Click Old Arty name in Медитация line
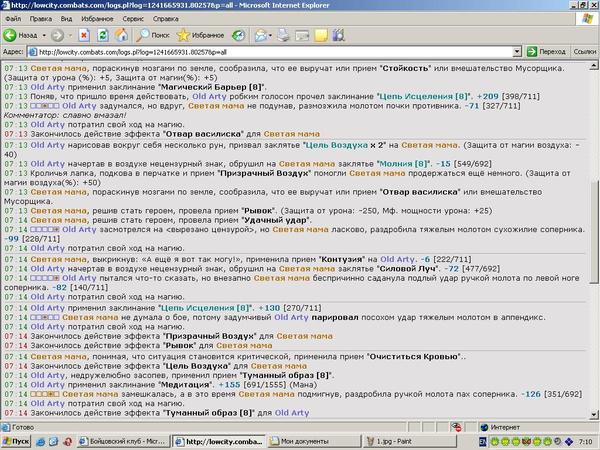Screen dimensions: 600x450 (x=47, y=385)
